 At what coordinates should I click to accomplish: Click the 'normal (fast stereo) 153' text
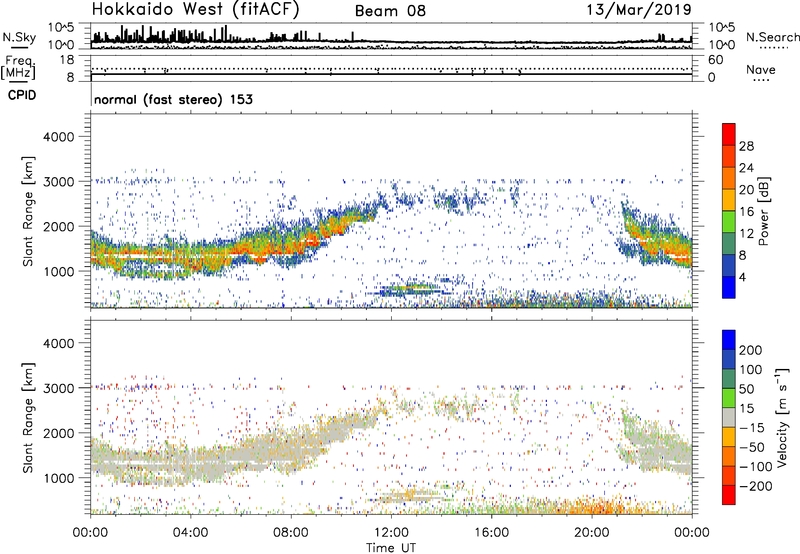[x=173, y=99]
